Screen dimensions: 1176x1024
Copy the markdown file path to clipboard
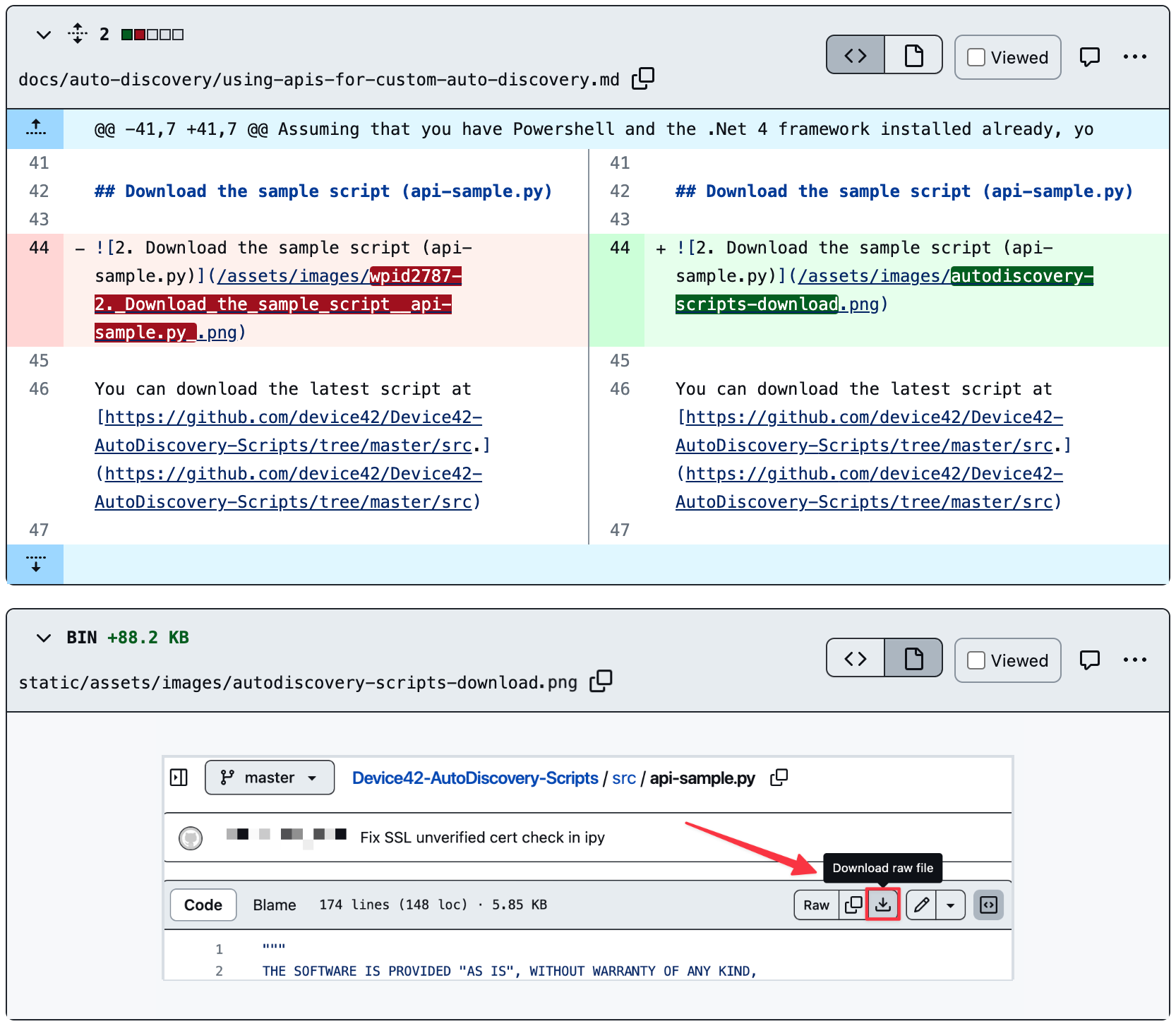pos(642,78)
